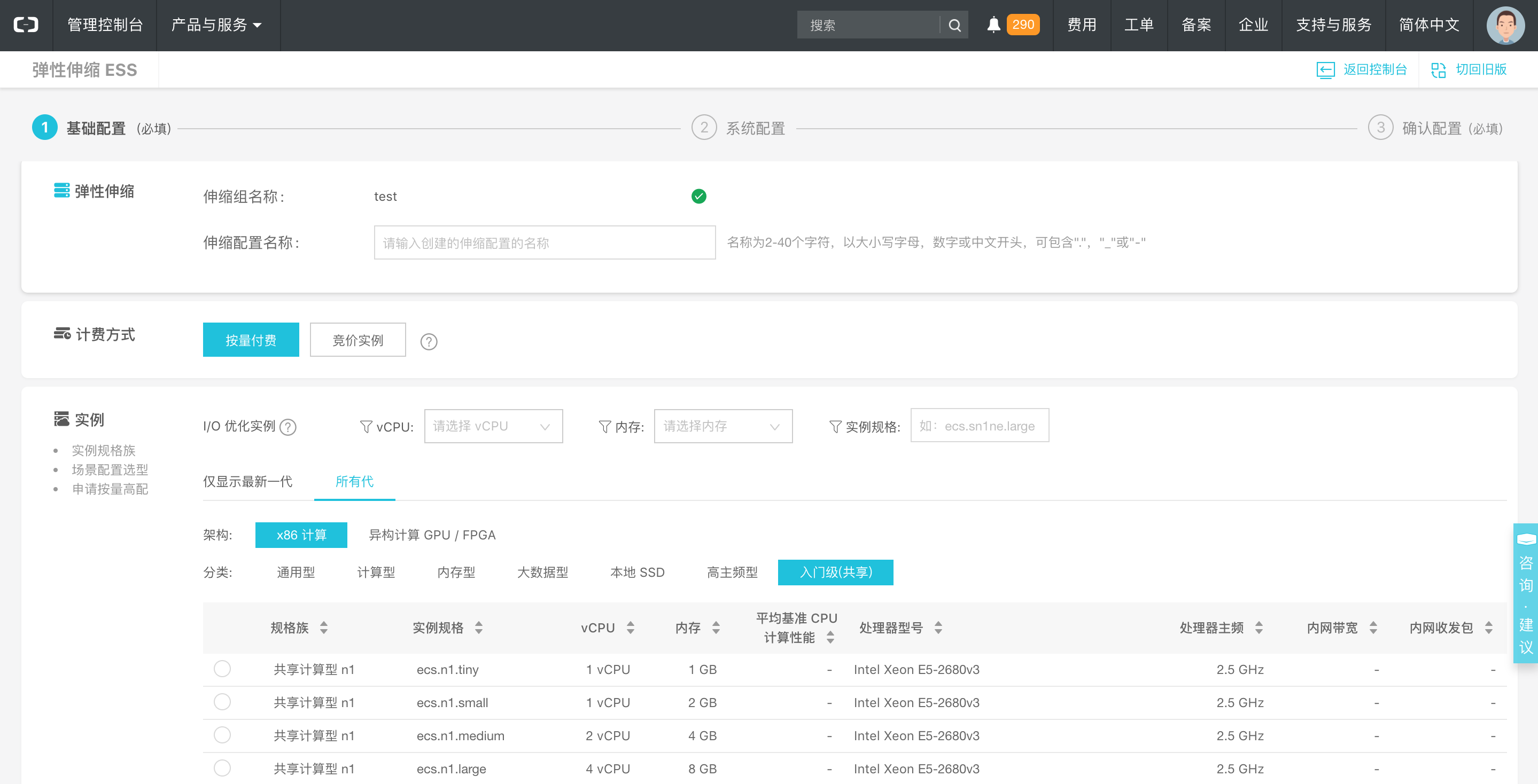Click 异构计算 GPU/FPGA architecture button
The height and width of the screenshot is (784, 1538).
pyautogui.click(x=432, y=534)
